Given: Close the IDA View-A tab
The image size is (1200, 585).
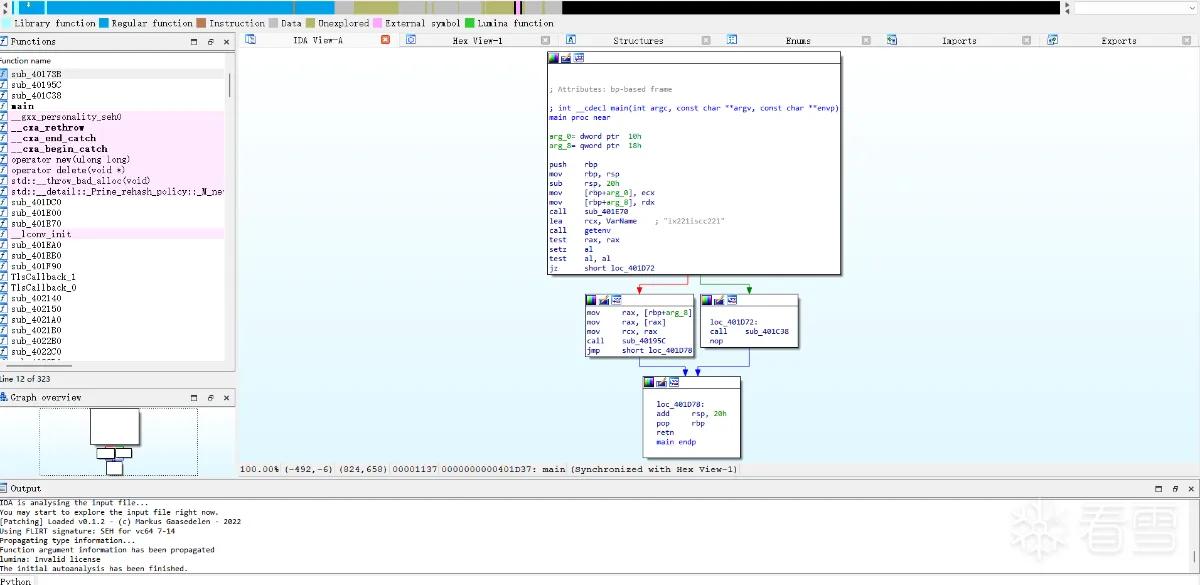Looking at the screenshot, I should pyautogui.click(x=386, y=41).
